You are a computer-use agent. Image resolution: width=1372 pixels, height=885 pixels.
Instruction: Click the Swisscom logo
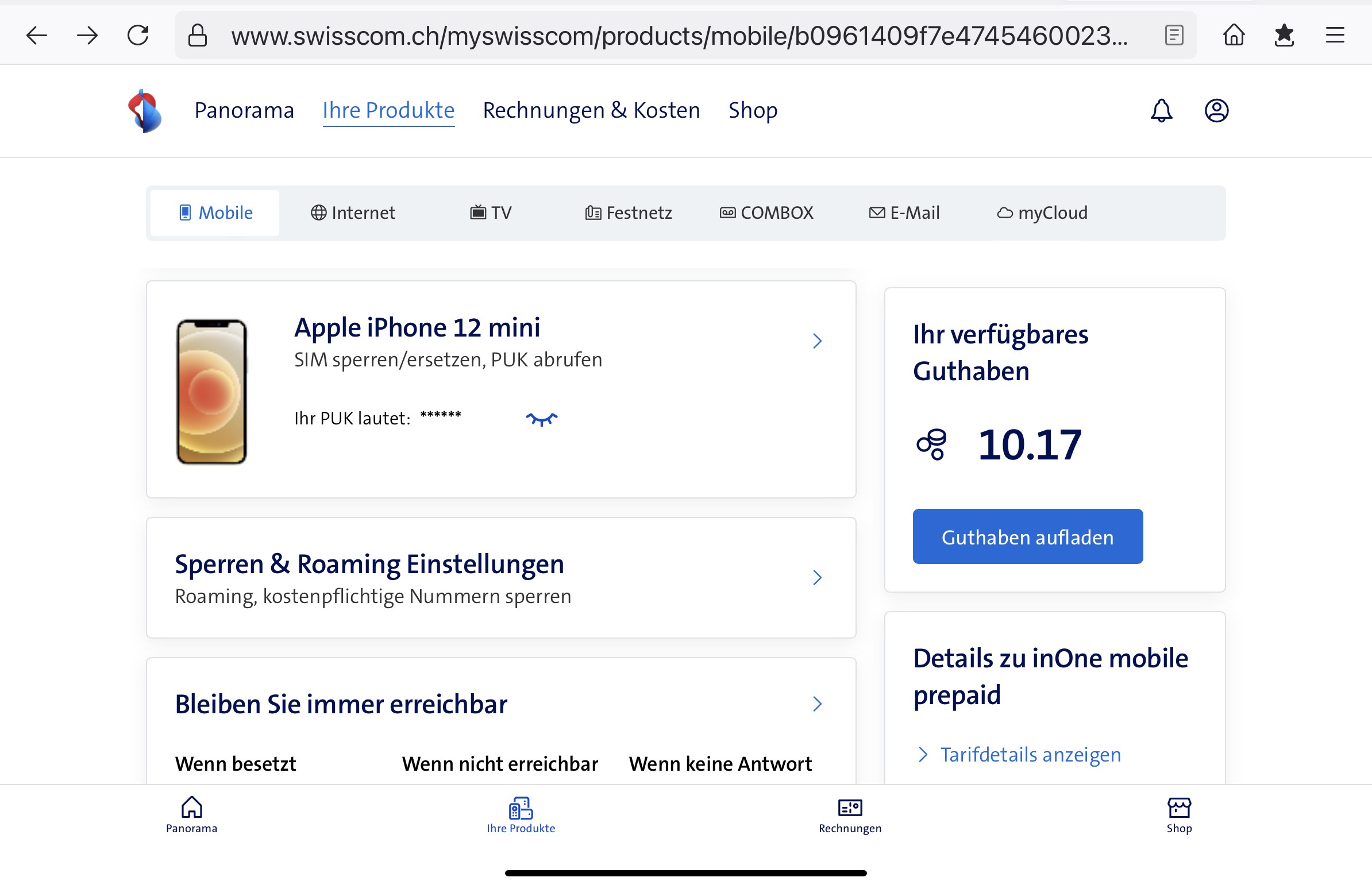[144, 111]
